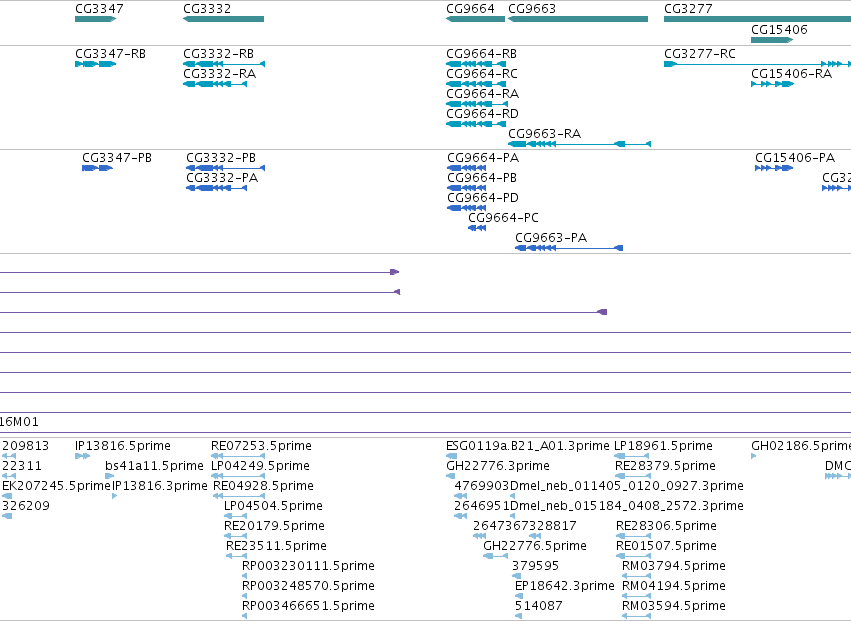The width and height of the screenshot is (851, 621).
Task: Click the RM03594.5prime EST glyph
Action: click(x=636, y=616)
